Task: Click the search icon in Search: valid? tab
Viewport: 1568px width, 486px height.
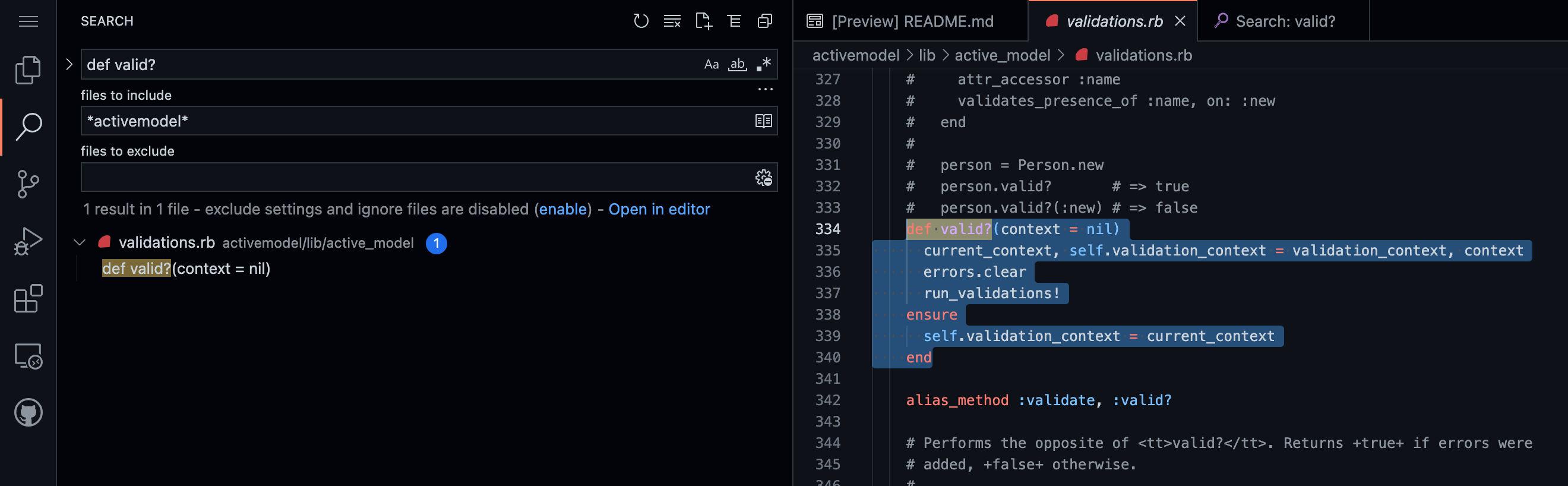Action: pos(1221,21)
